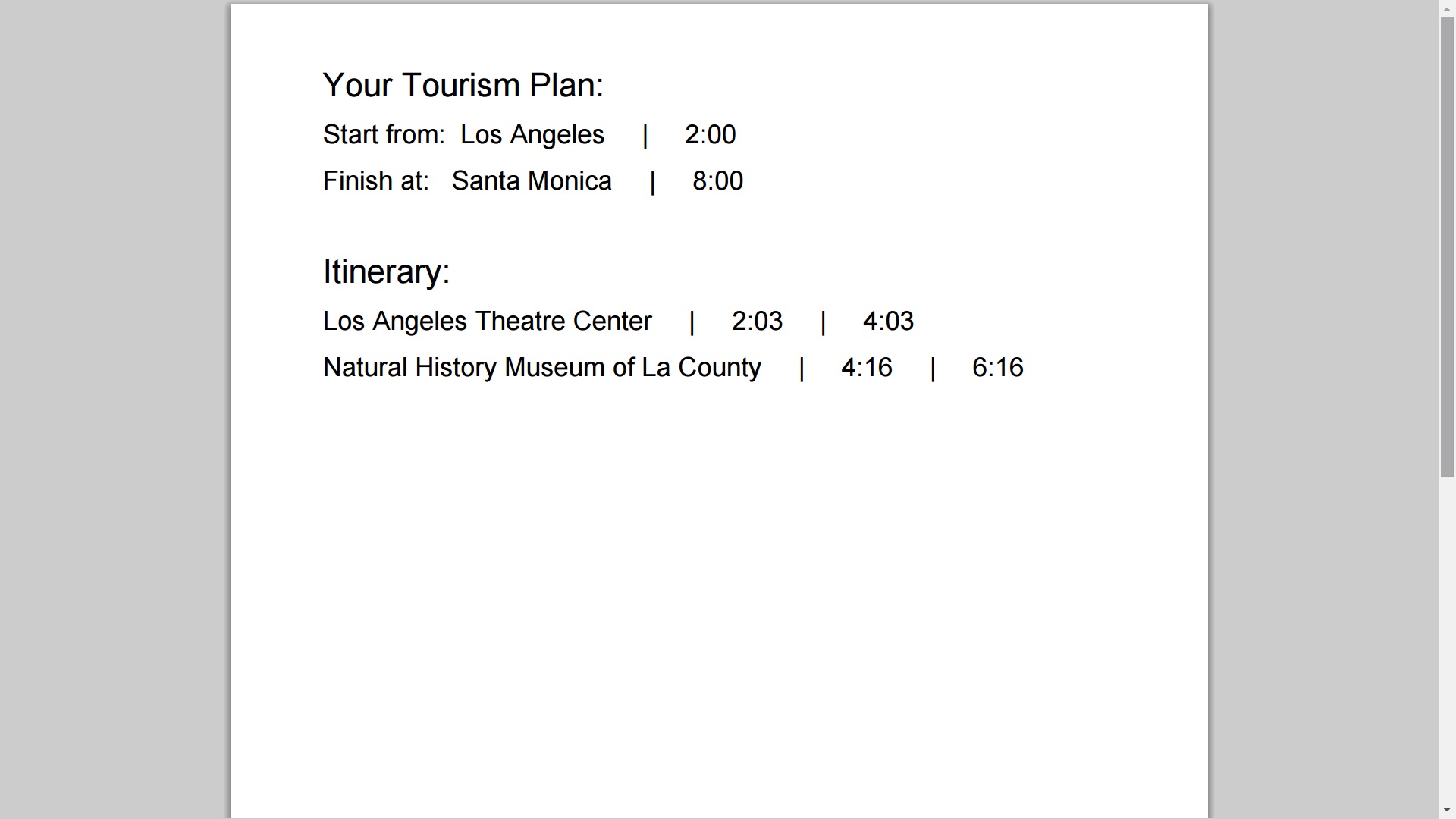Click the 4:03 departure time
1456x819 pixels.
[x=888, y=322]
